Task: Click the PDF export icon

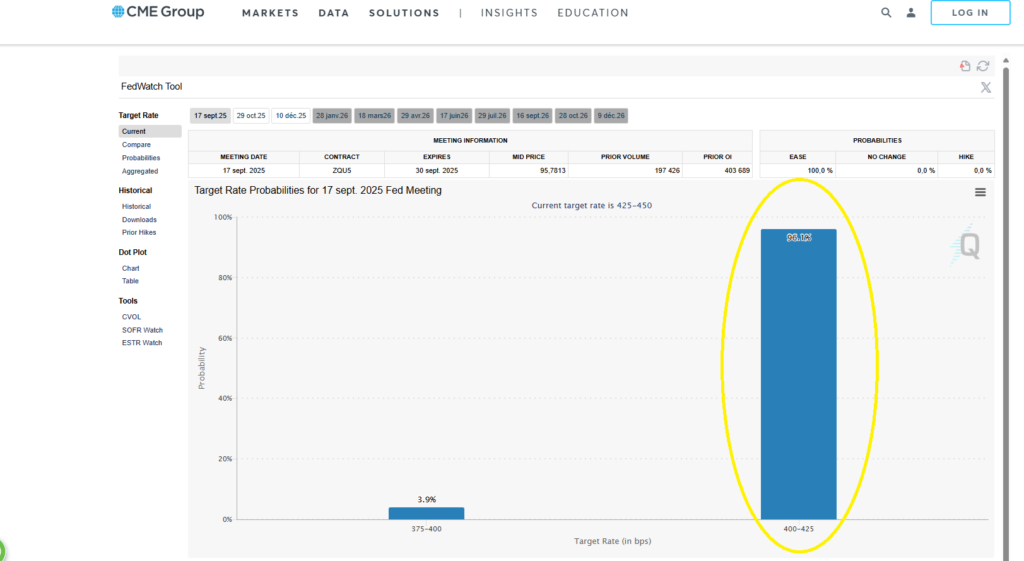Action: [x=965, y=66]
